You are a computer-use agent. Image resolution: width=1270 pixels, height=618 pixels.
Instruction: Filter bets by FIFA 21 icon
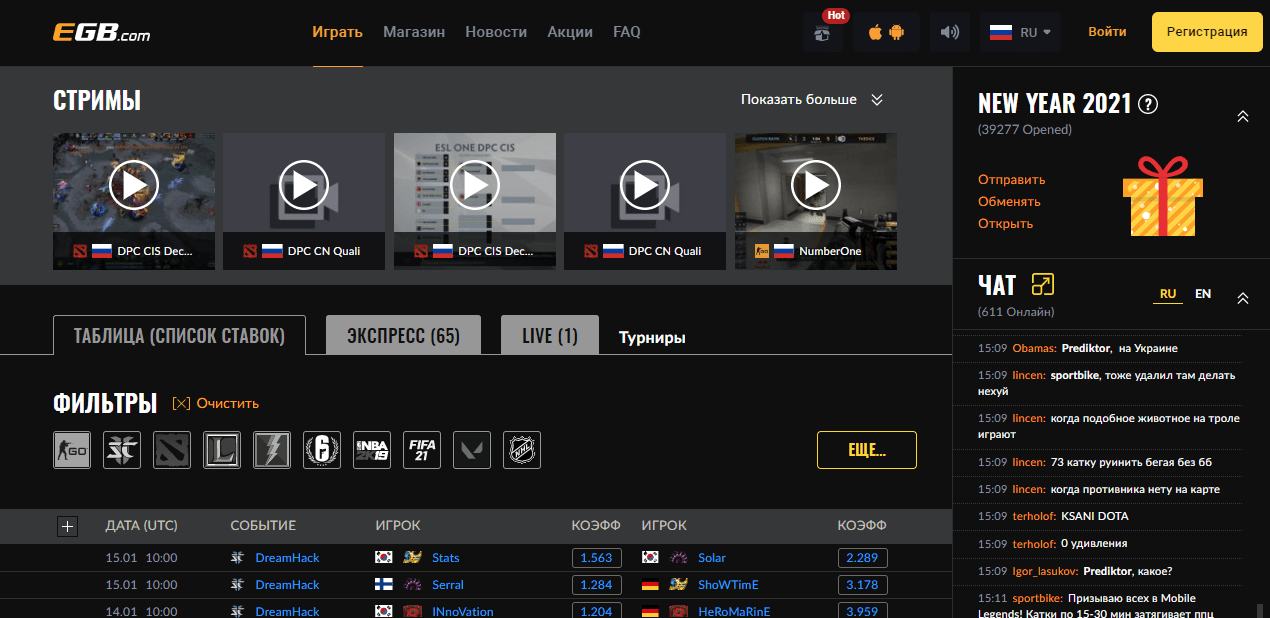coord(422,450)
